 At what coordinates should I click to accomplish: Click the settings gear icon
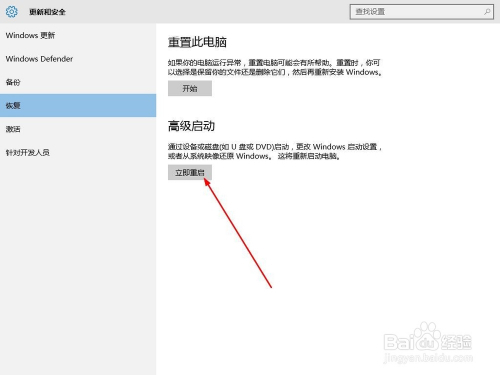point(11,12)
